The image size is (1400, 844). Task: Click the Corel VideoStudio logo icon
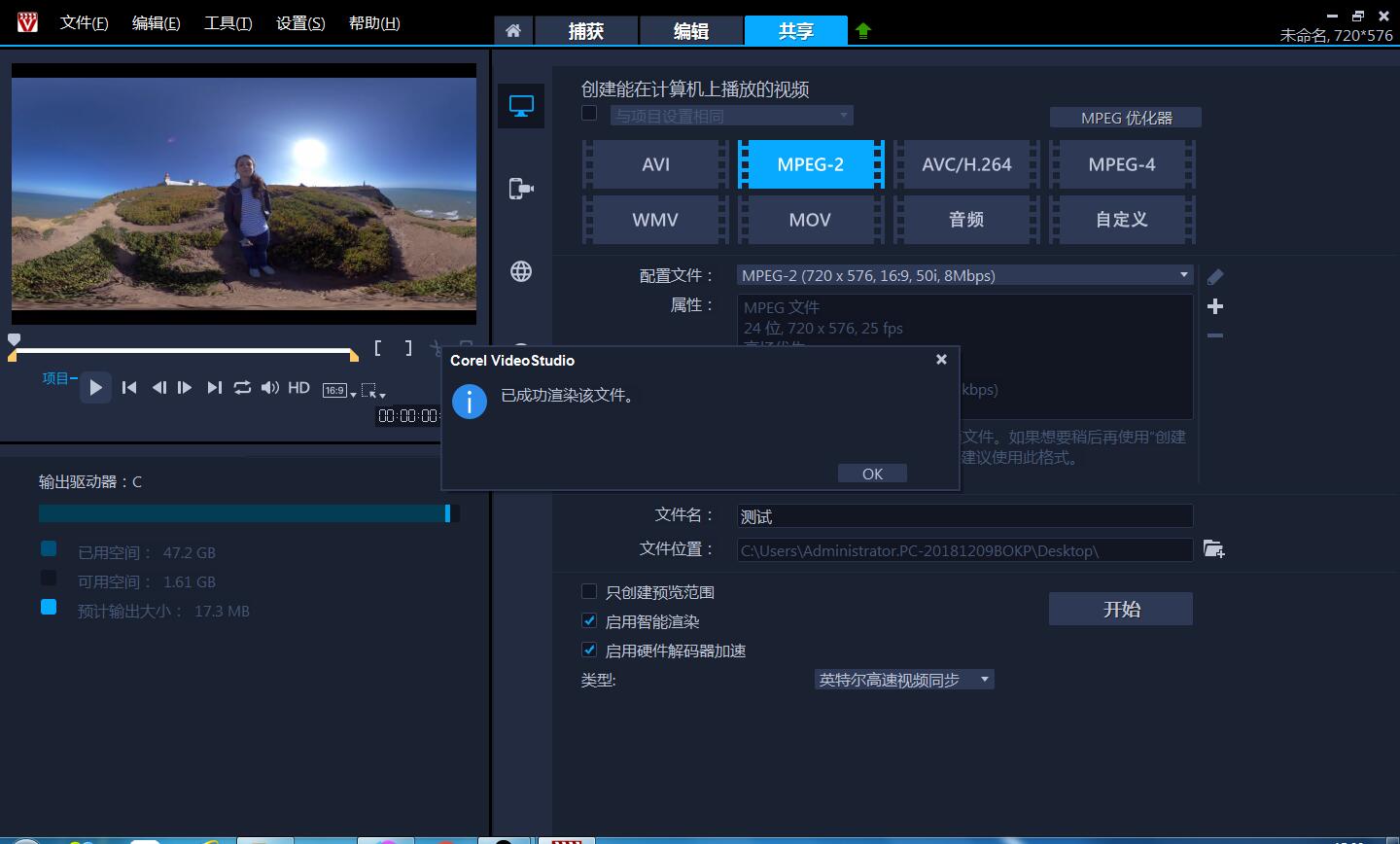tap(27, 20)
